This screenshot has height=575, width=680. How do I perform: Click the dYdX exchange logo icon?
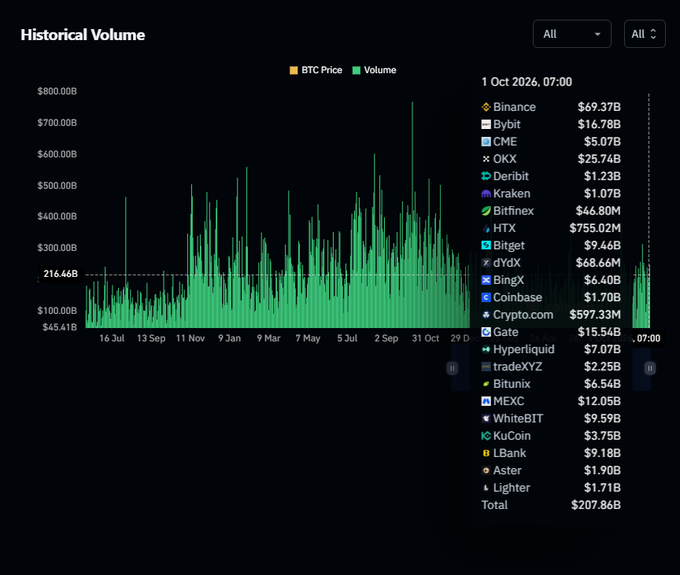(x=486, y=263)
